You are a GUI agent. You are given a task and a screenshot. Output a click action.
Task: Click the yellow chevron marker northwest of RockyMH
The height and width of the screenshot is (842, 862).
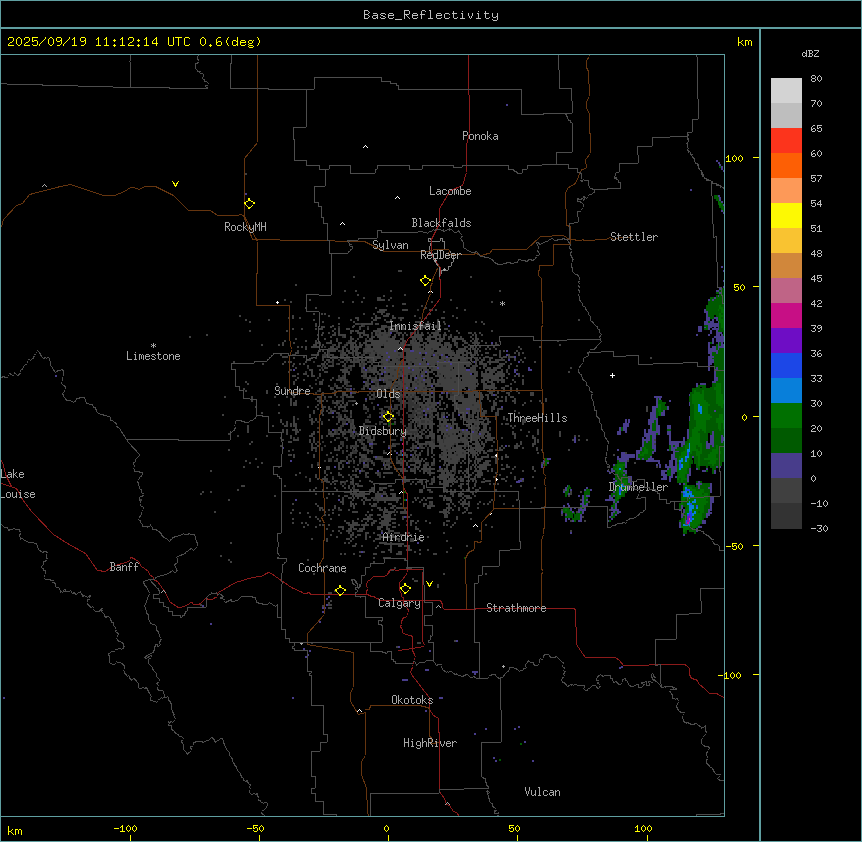[175, 184]
